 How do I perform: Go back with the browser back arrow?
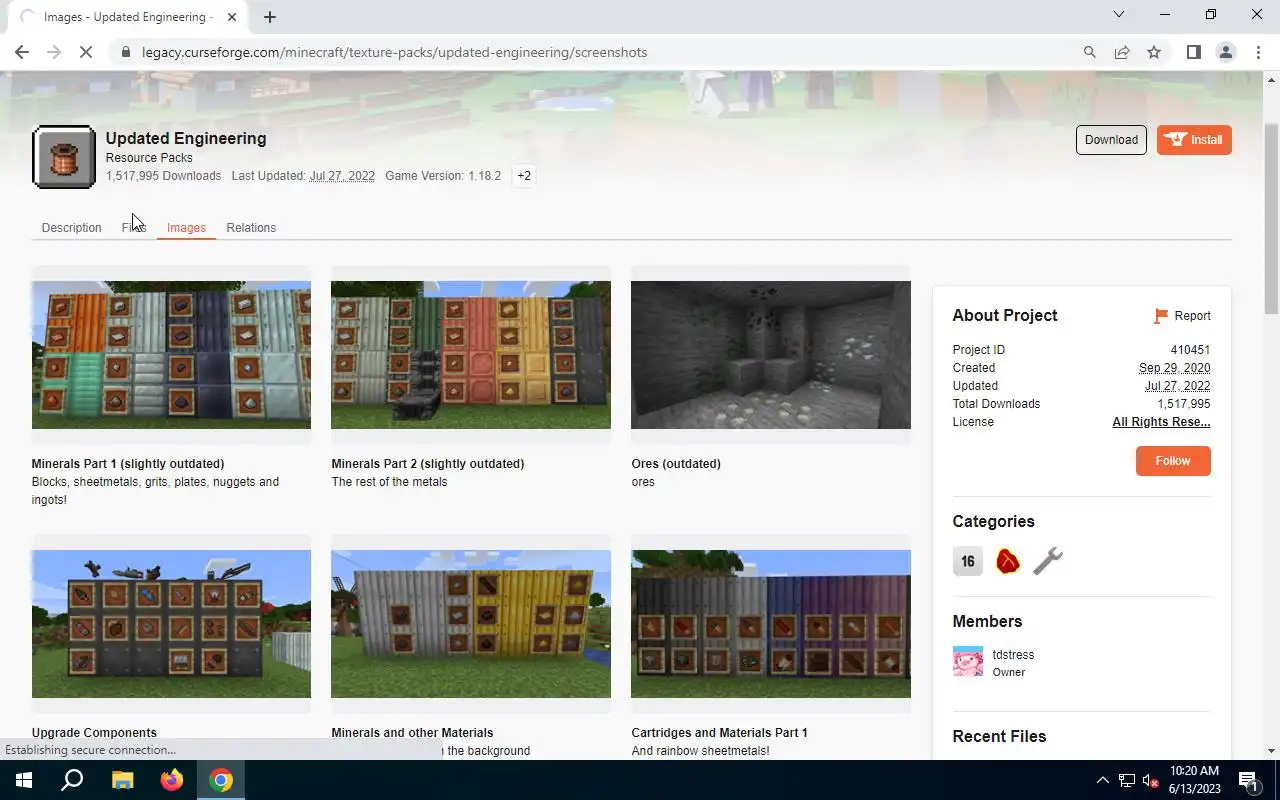(x=22, y=52)
